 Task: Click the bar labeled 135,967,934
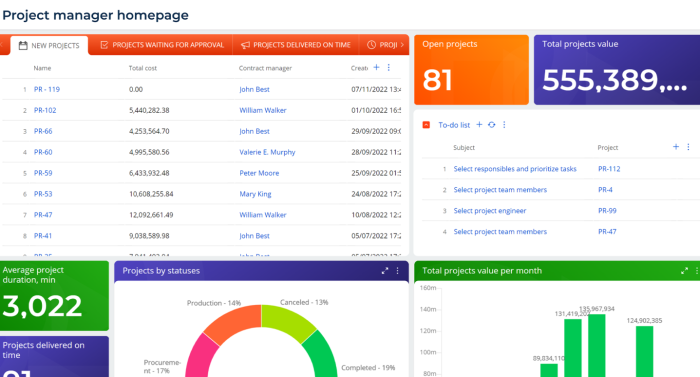pos(597,345)
